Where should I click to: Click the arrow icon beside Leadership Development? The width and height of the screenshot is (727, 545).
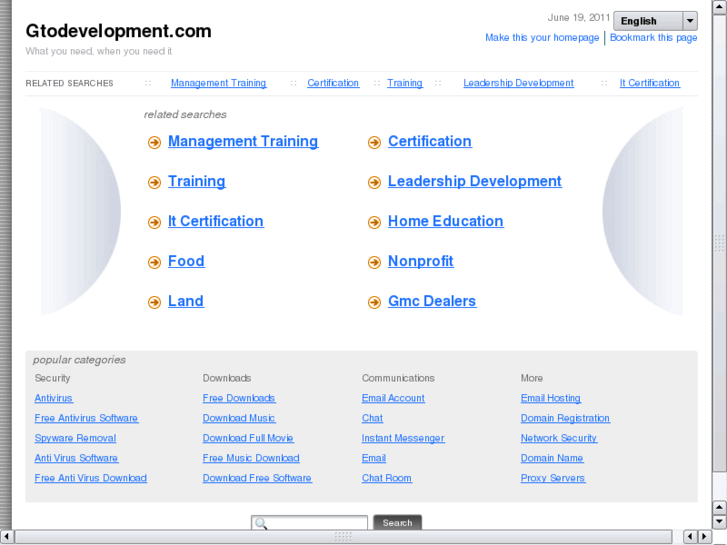[374, 182]
